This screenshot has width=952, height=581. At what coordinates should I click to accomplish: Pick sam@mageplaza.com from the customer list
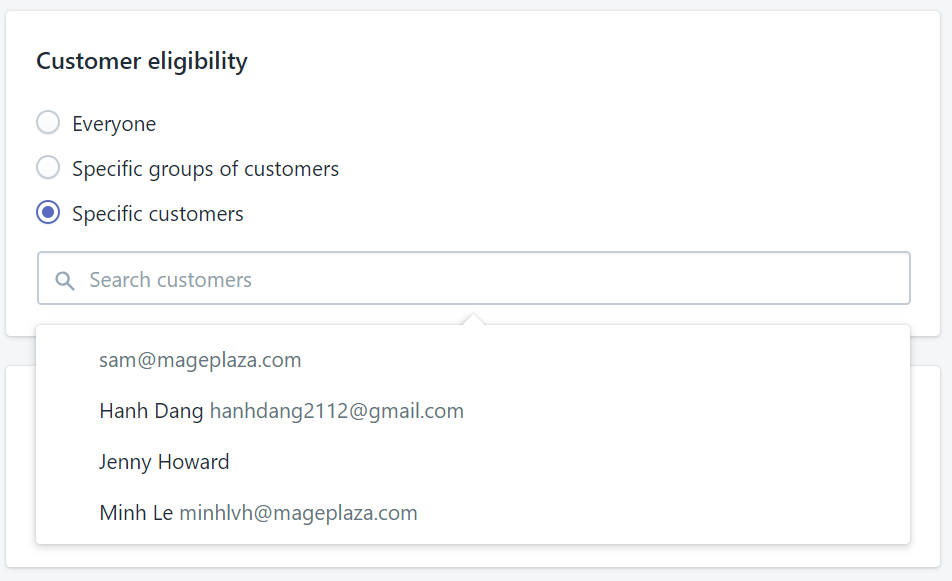(473, 360)
